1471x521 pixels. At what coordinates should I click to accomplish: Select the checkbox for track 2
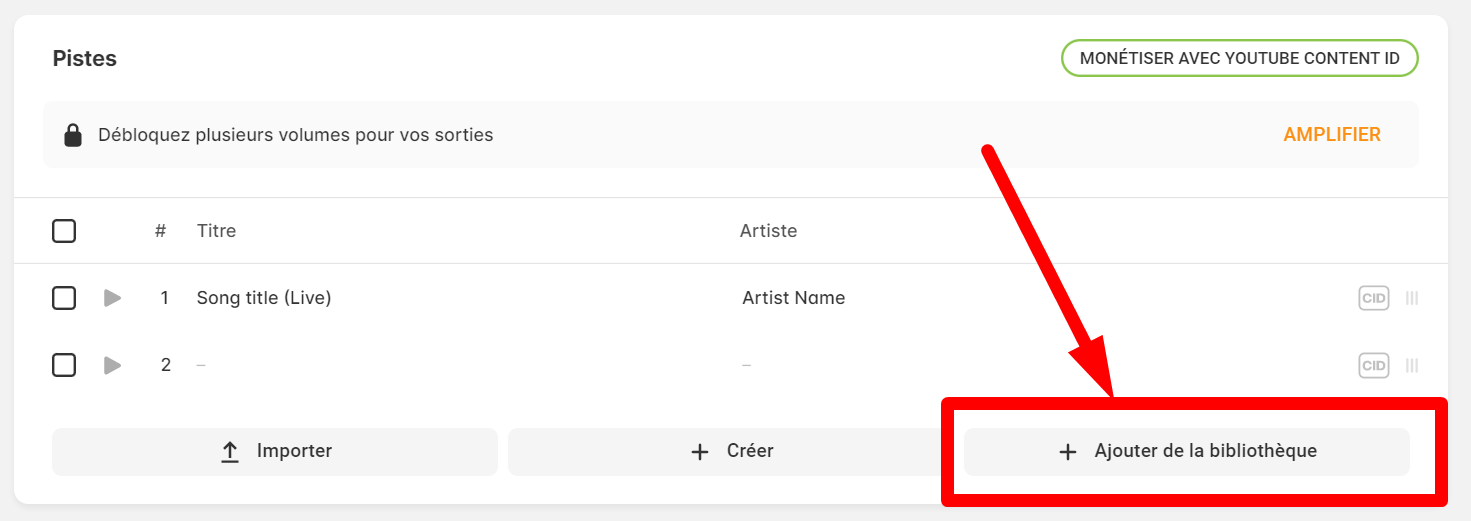click(64, 366)
